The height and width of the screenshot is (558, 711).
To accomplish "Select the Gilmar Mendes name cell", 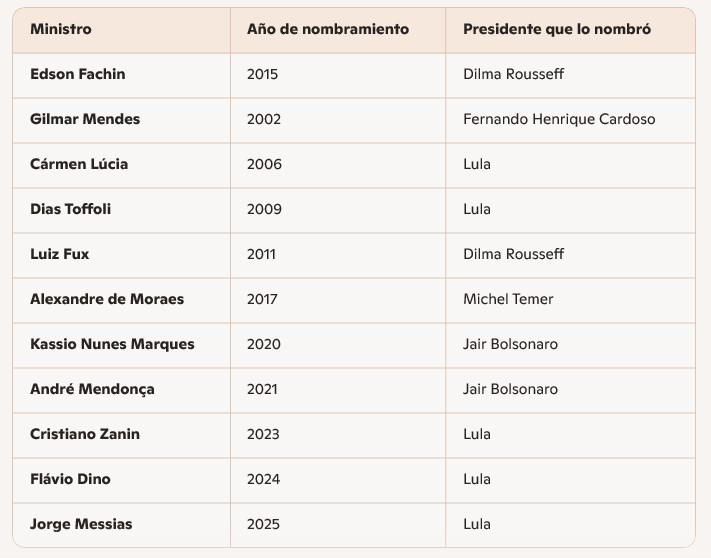I will [x=85, y=119].
